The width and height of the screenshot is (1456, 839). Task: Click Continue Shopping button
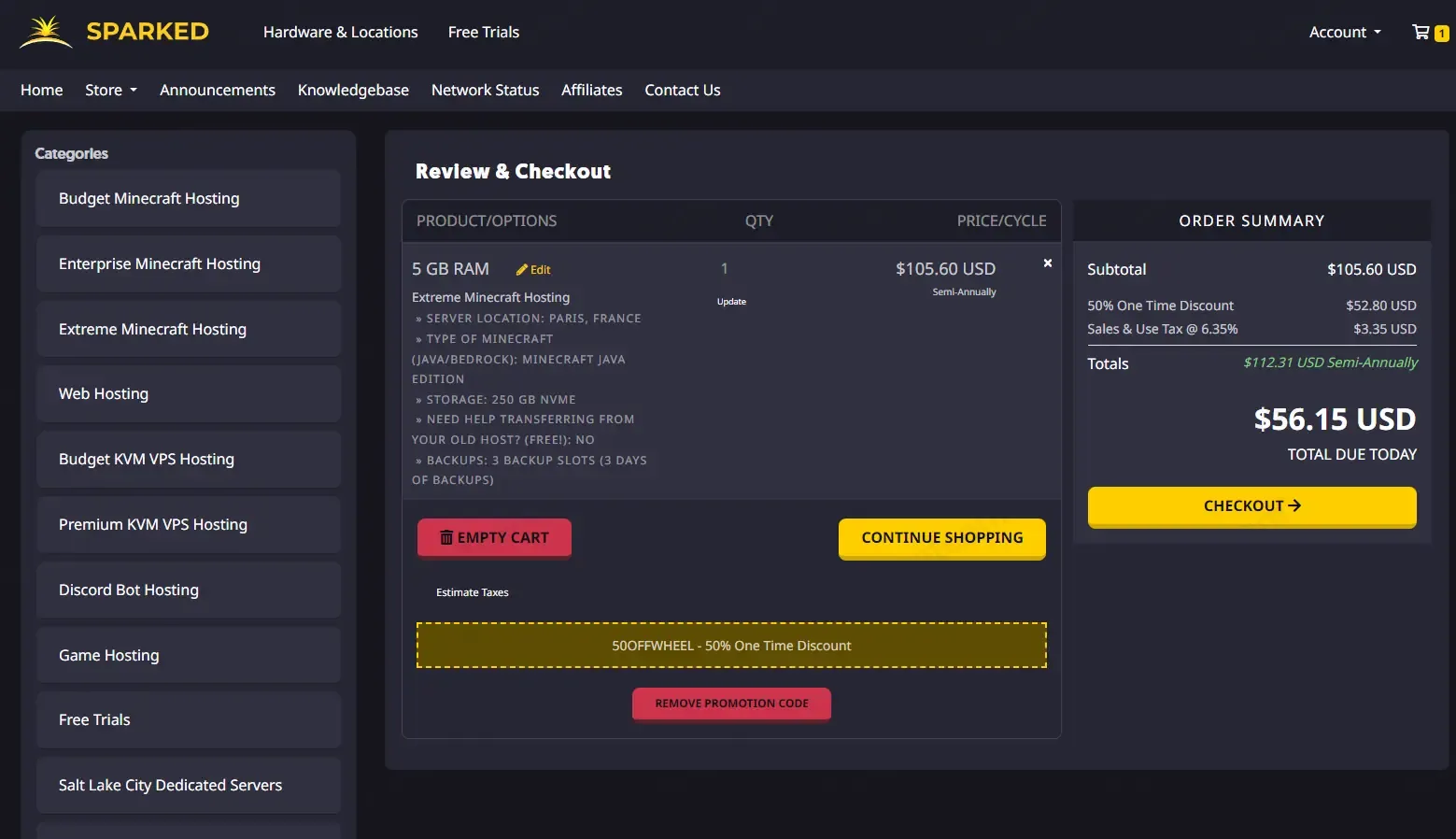point(942,538)
